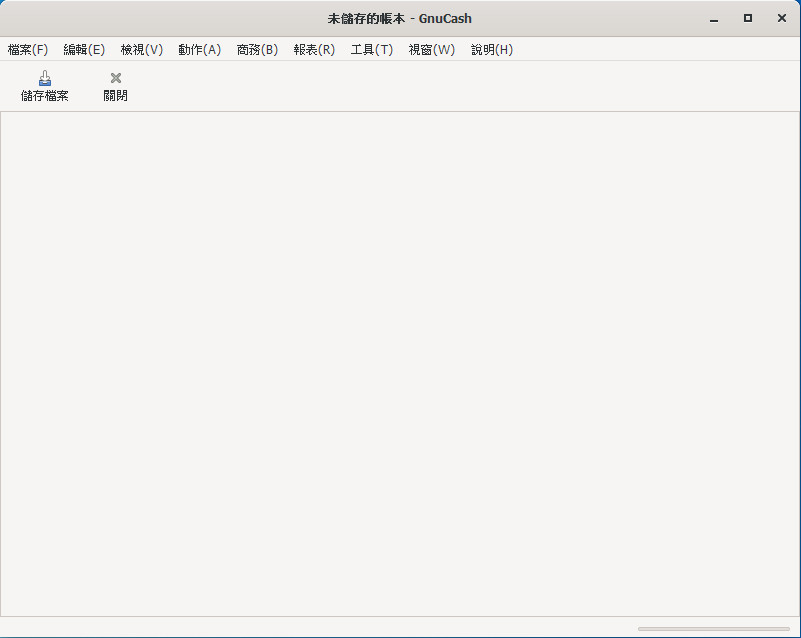
Task: Click the 儲存檔案 save icon in toolbar
Action: pos(45,78)
